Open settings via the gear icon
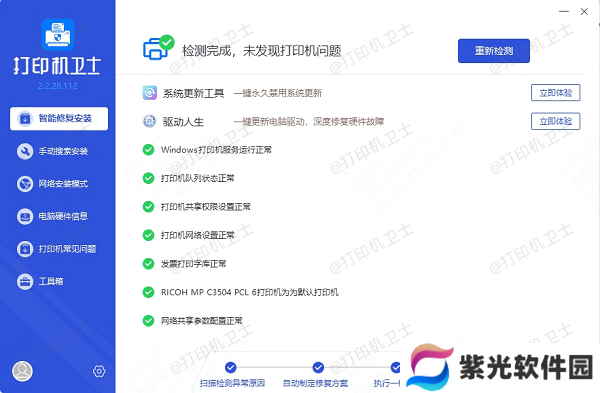The height and width of the screenshot is (393, 600). point(99,371)
